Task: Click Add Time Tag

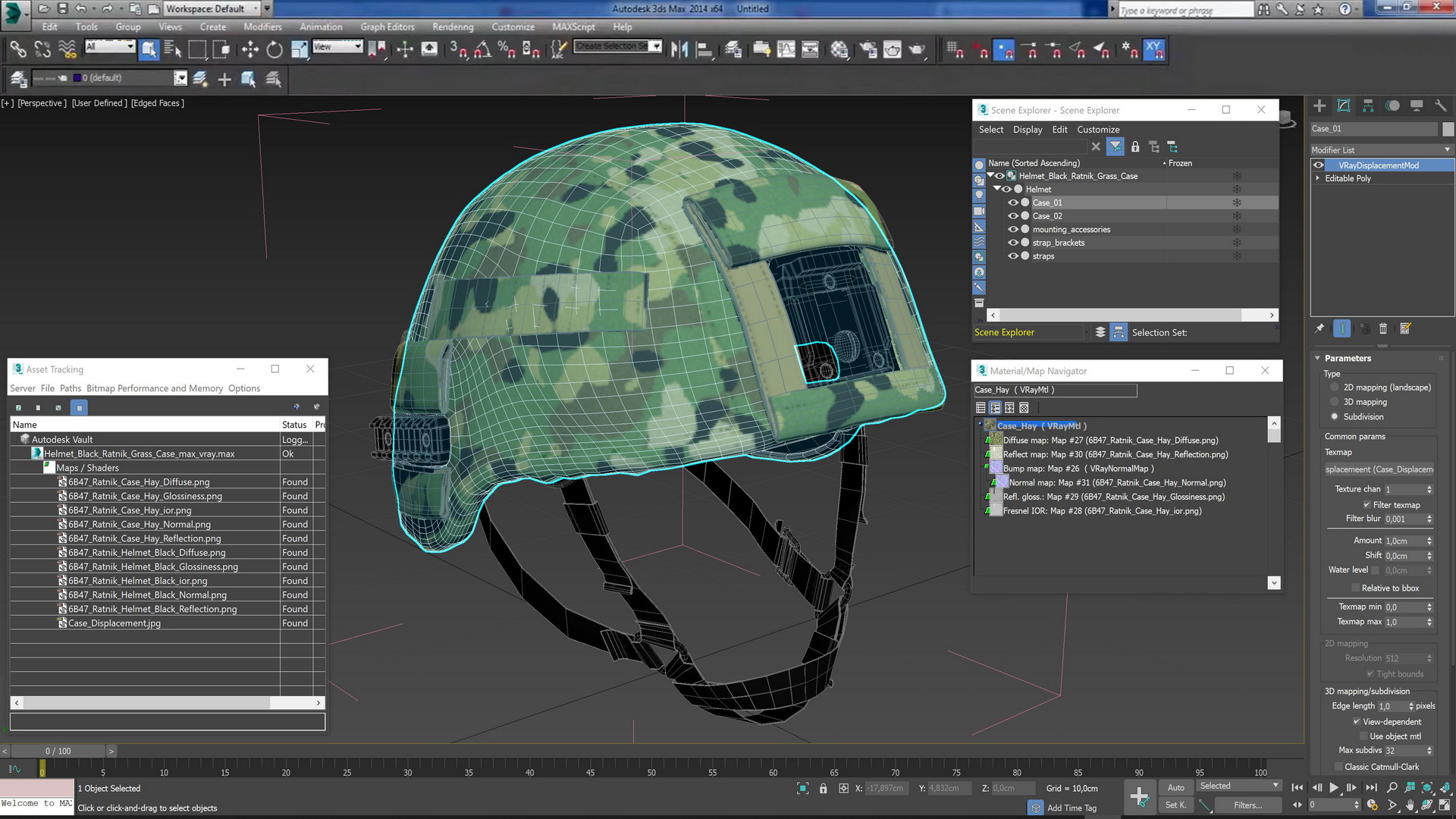Action: pos(1072,808)
